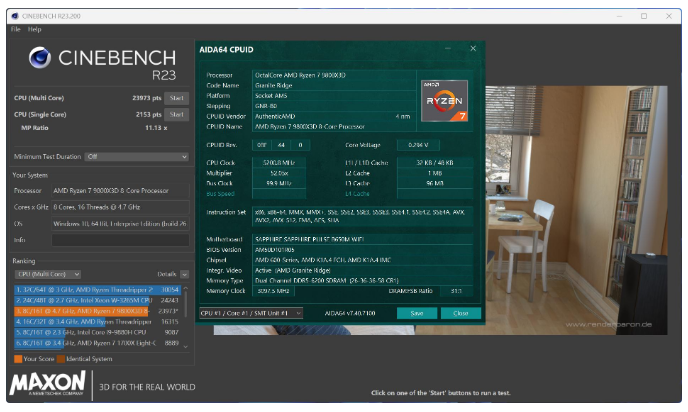Open the Help menu
Image resolution: width=688 pixels, height=412 pixels.
(35, 29)
